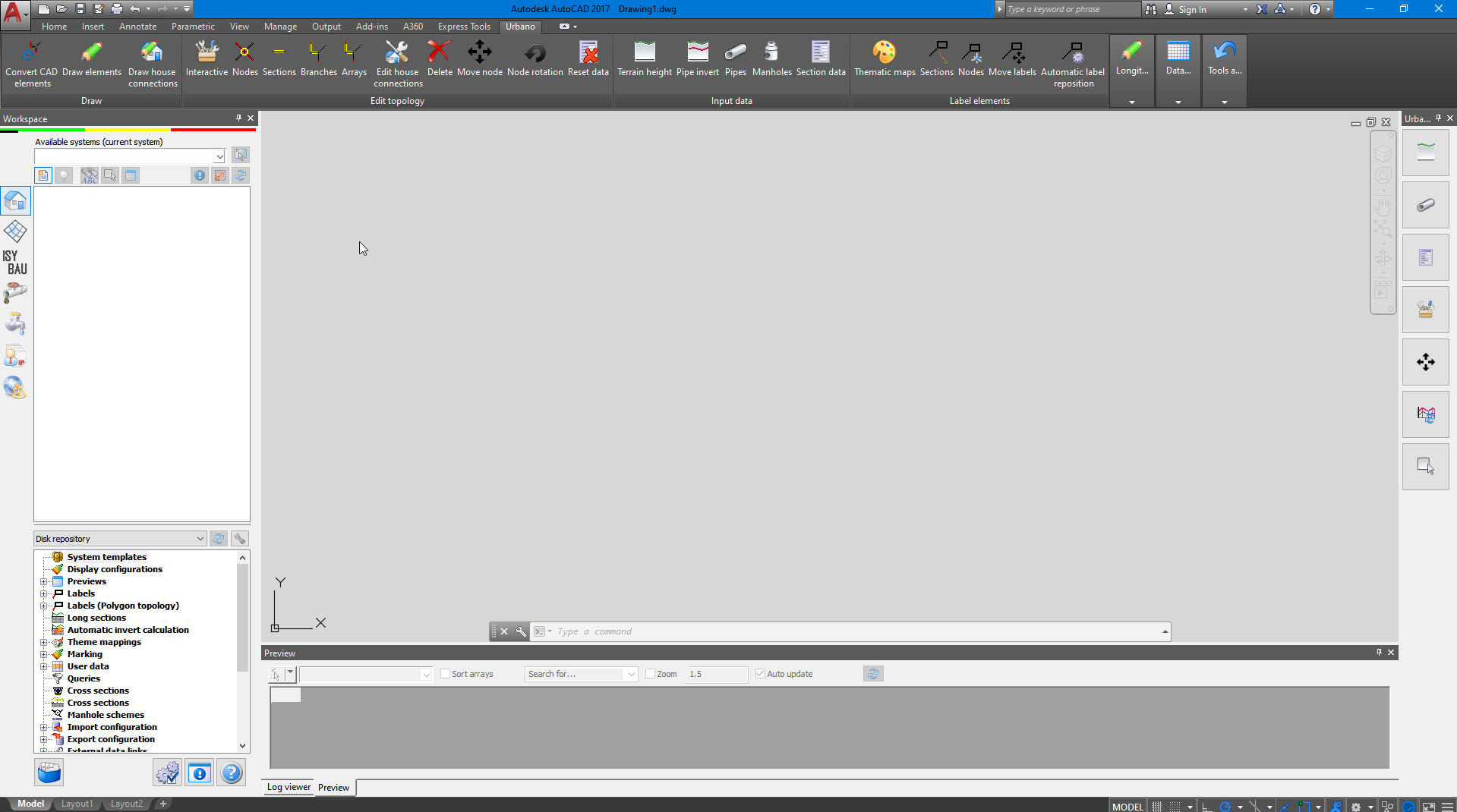Uncheck Auto update in Preview

tap(760, 674)
